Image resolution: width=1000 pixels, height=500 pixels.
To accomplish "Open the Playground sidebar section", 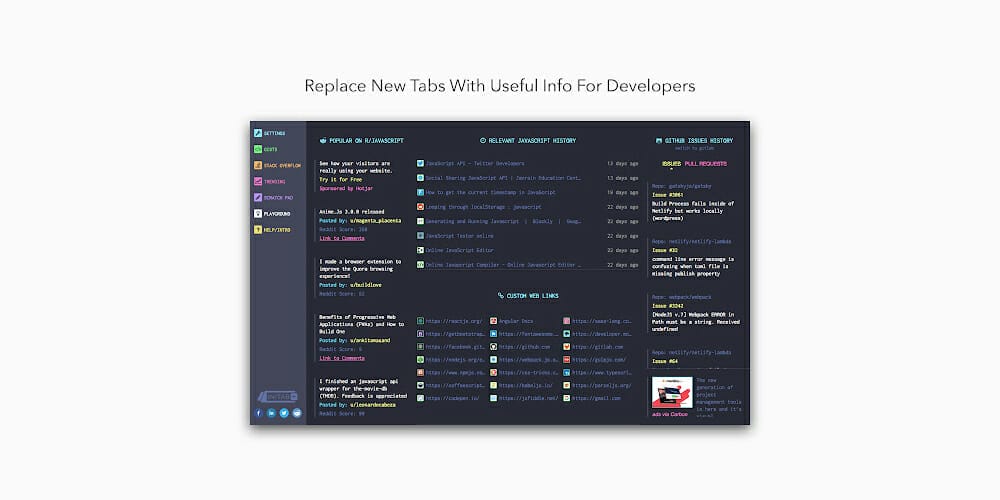I will 272,214.
